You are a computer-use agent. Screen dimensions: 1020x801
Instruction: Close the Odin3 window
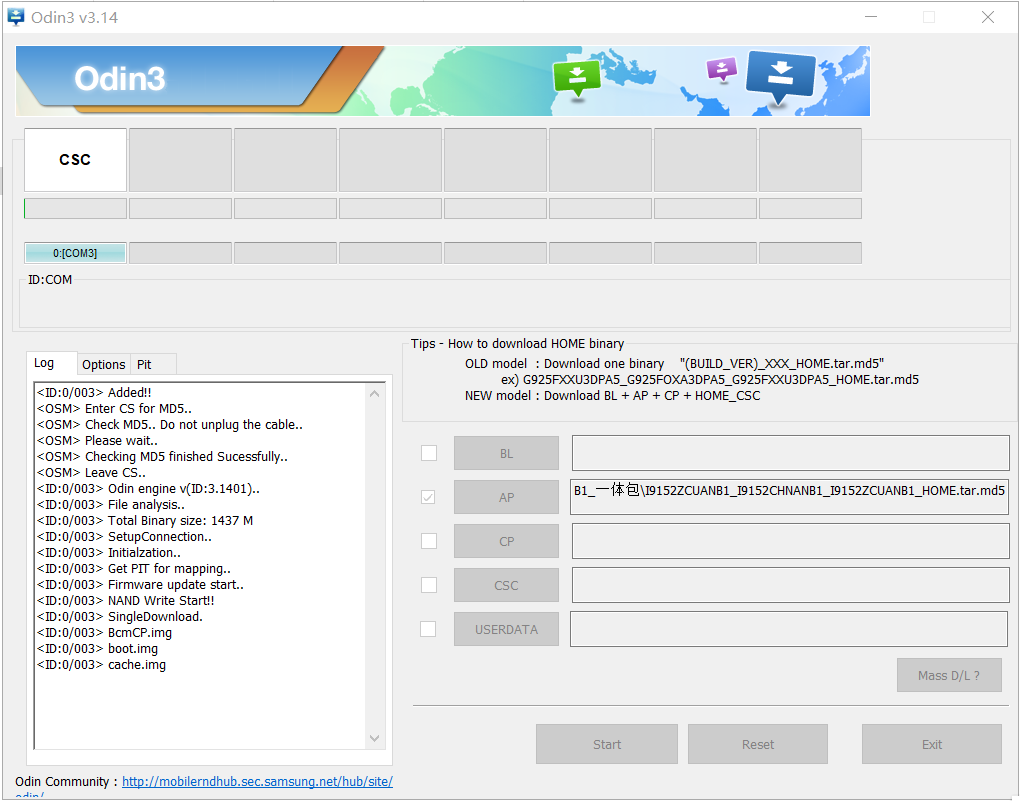pos(987,18)
